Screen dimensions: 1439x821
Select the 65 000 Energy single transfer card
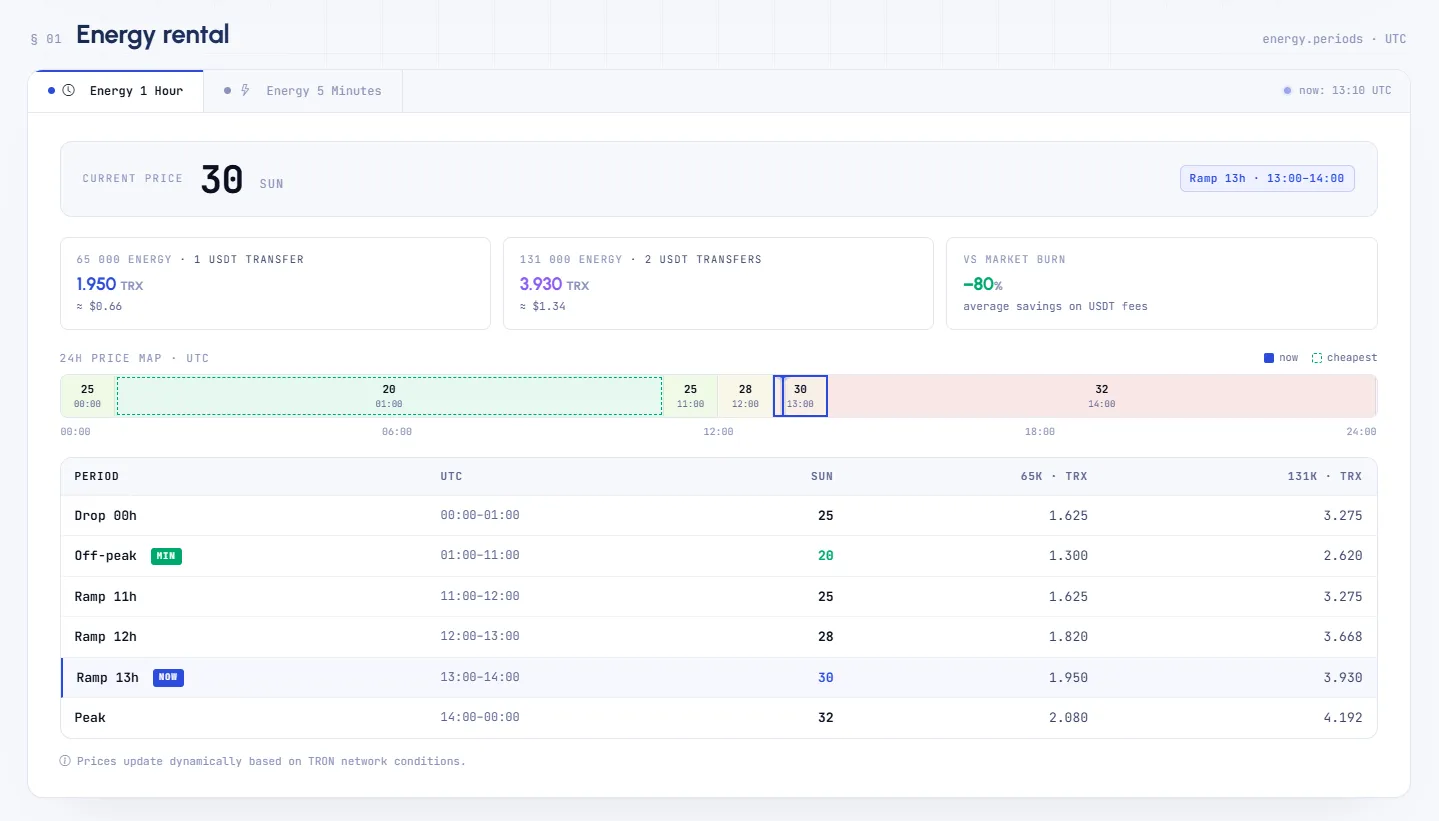(275, 283)
